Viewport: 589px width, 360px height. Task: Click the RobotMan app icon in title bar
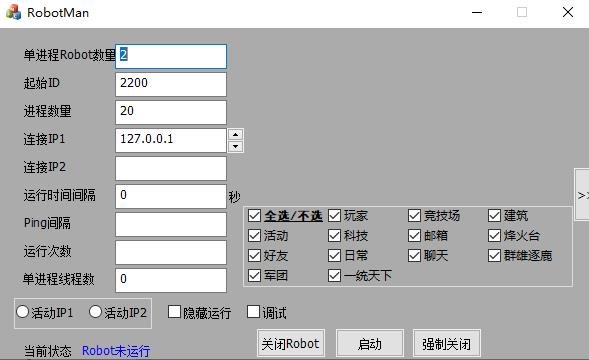(x=14, y=12)
